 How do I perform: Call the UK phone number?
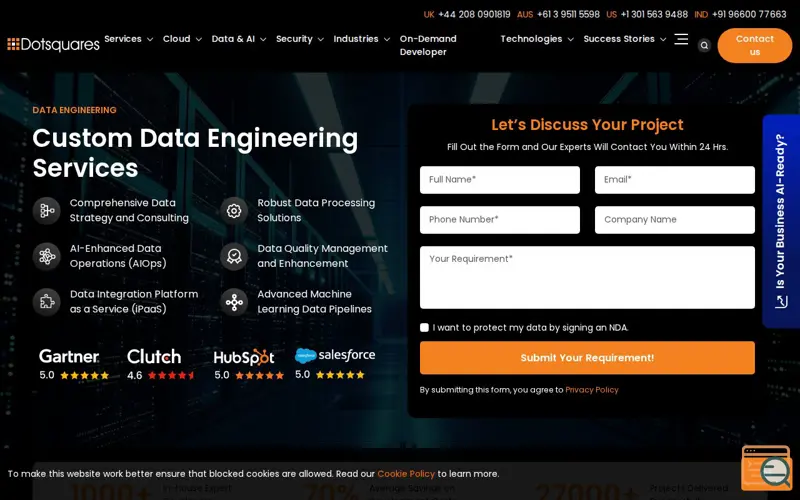click(x=474, y=14)
